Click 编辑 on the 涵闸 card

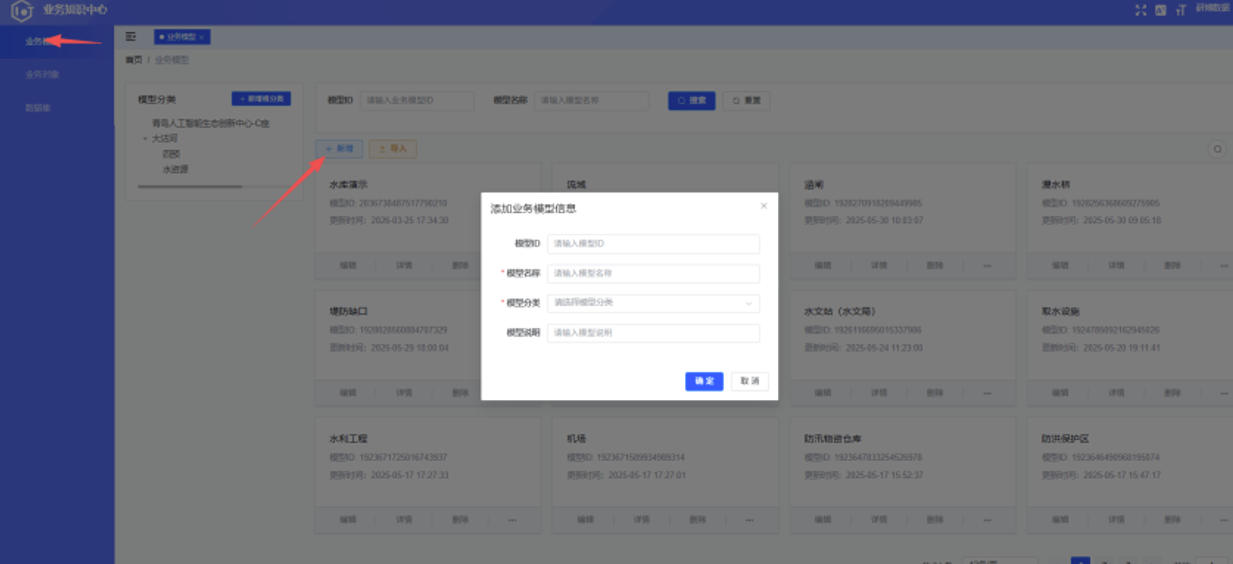pos(822,266)
